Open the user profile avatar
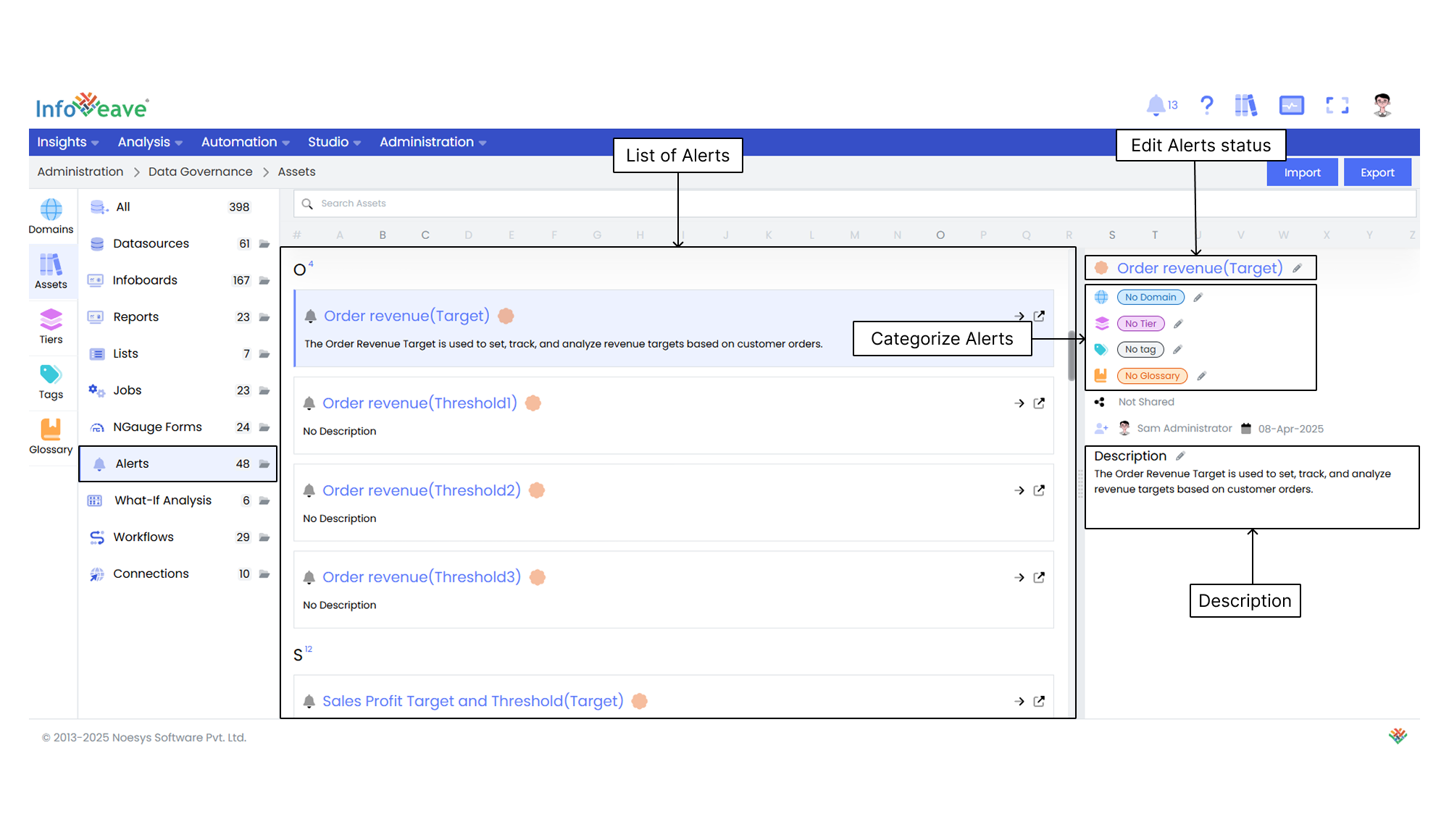Image resolution: width=1449 pixels, height=840 pixels. [1382, 106]
